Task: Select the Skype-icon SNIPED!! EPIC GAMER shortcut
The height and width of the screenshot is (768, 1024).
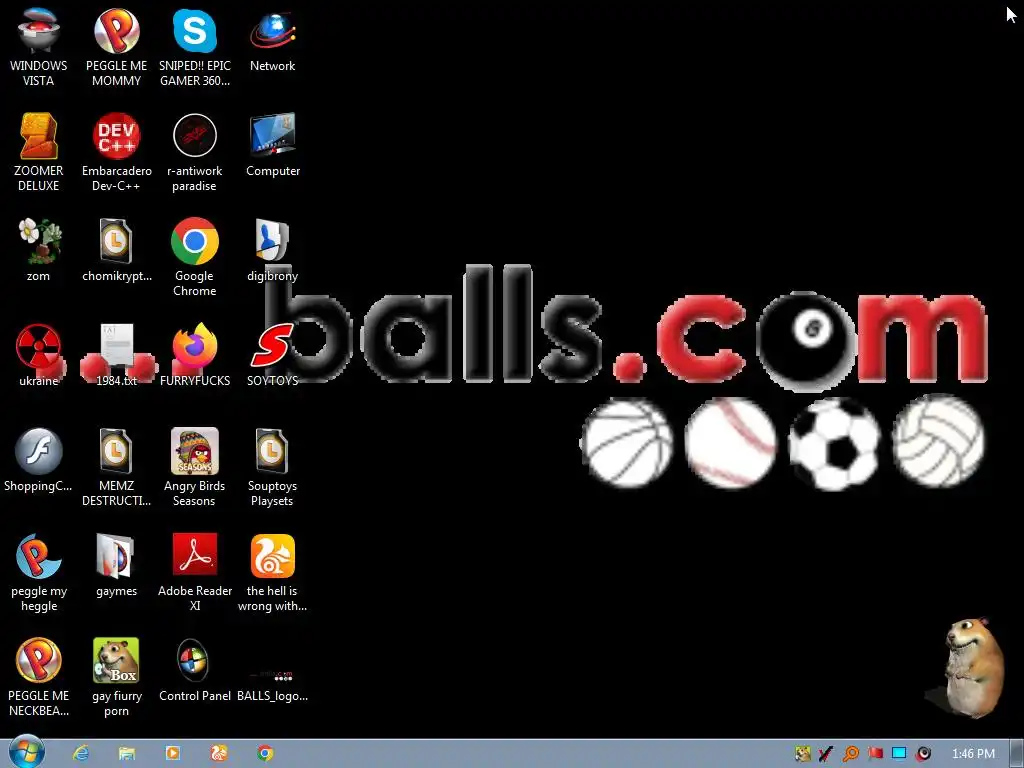Action: coord(195,47)
